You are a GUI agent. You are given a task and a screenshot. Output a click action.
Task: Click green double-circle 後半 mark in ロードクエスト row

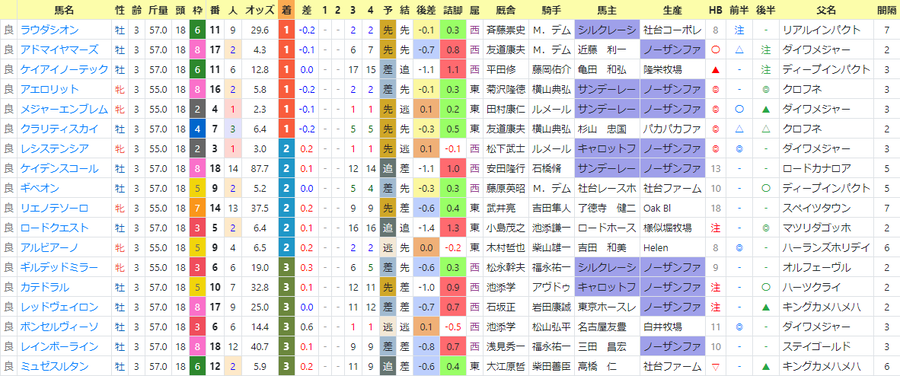point(765,228)
